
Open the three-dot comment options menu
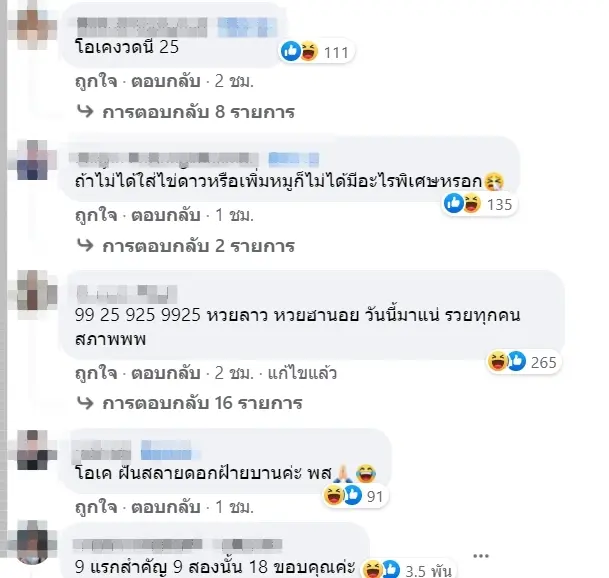click(x=481, y=556)
